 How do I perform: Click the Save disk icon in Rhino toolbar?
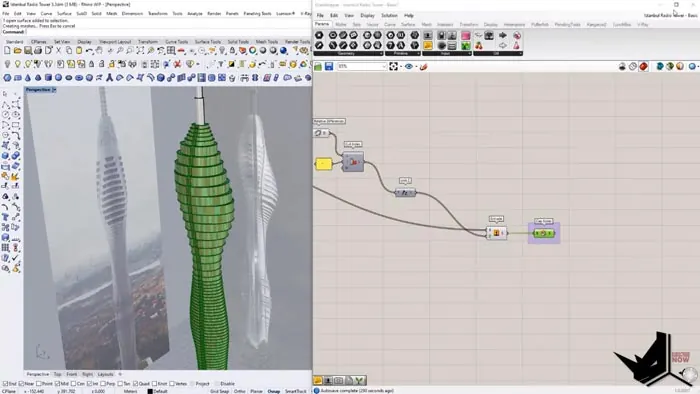28,50
